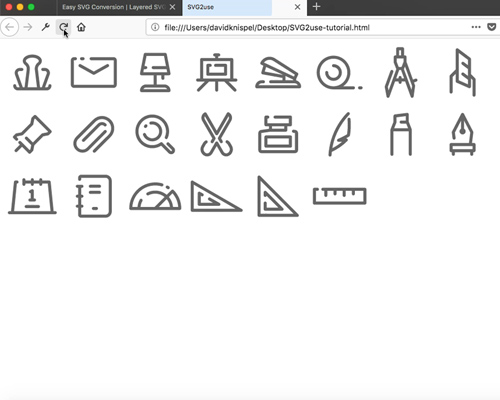
Task: Switch to Easy SVG Conversion tab
Action: click(x=113, y=7)
